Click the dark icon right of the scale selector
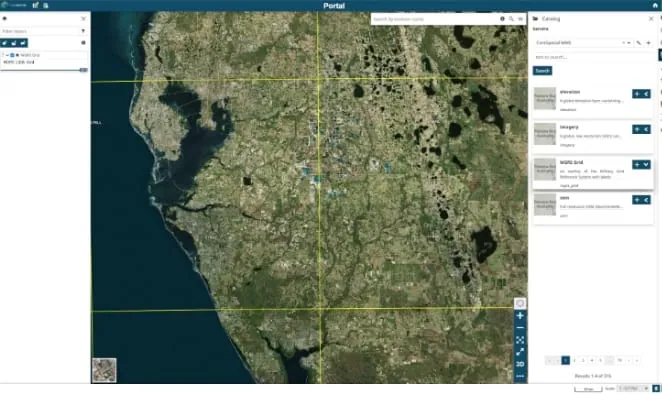This screenshot has height=394, width=662. tap(656, 389)
